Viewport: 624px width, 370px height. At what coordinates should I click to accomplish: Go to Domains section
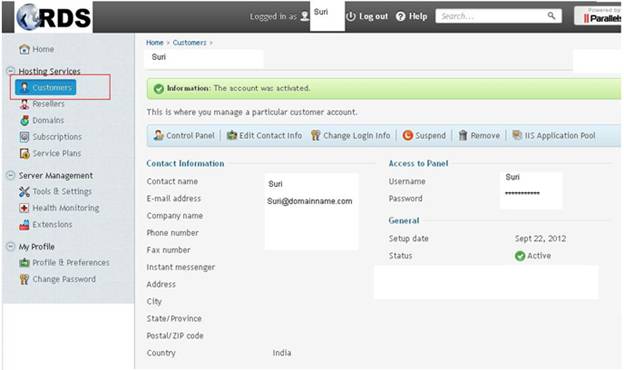48,121
